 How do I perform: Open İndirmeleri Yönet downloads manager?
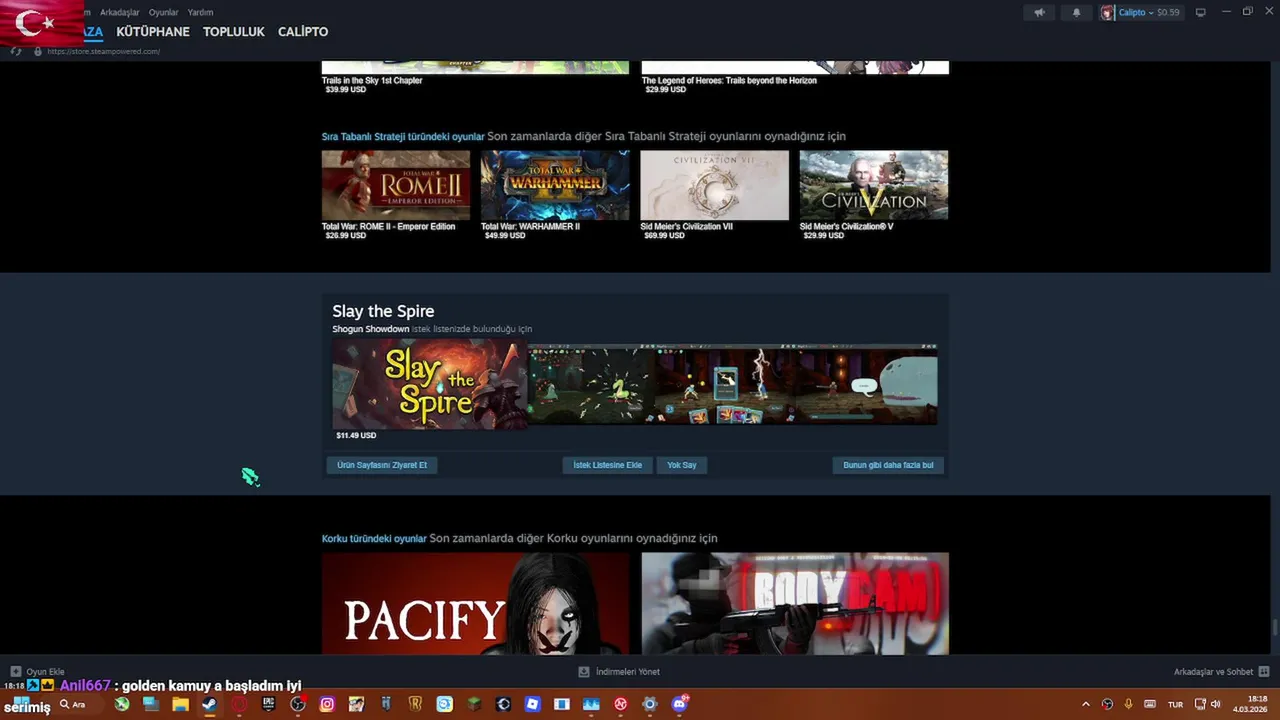[620, 672]
